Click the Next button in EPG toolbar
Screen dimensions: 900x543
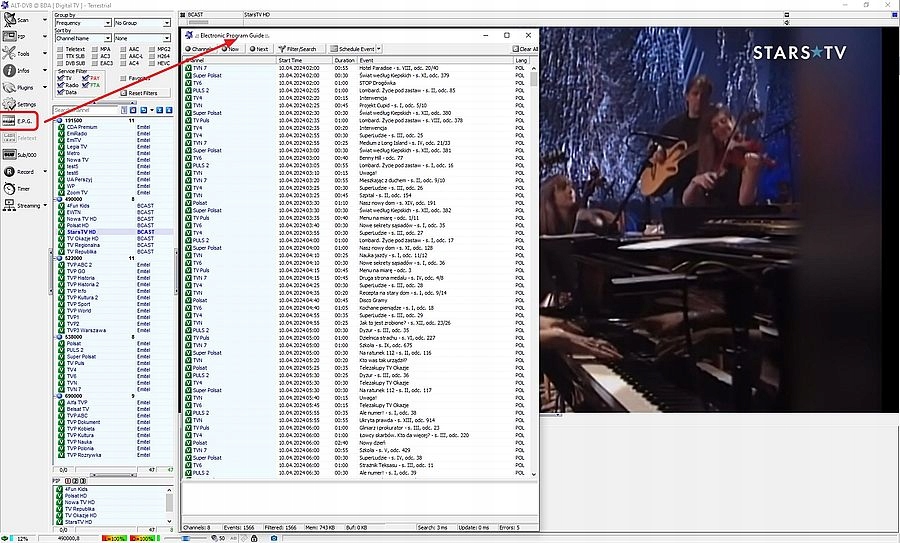259,49
